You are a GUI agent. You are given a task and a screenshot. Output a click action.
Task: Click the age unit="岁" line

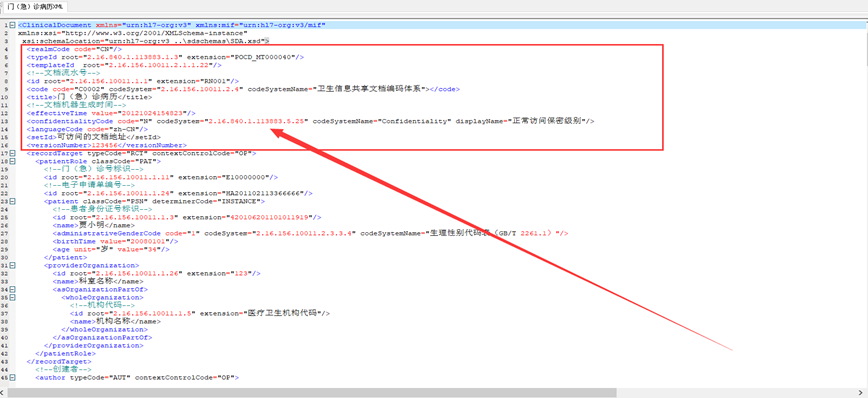tap(111, 249)
